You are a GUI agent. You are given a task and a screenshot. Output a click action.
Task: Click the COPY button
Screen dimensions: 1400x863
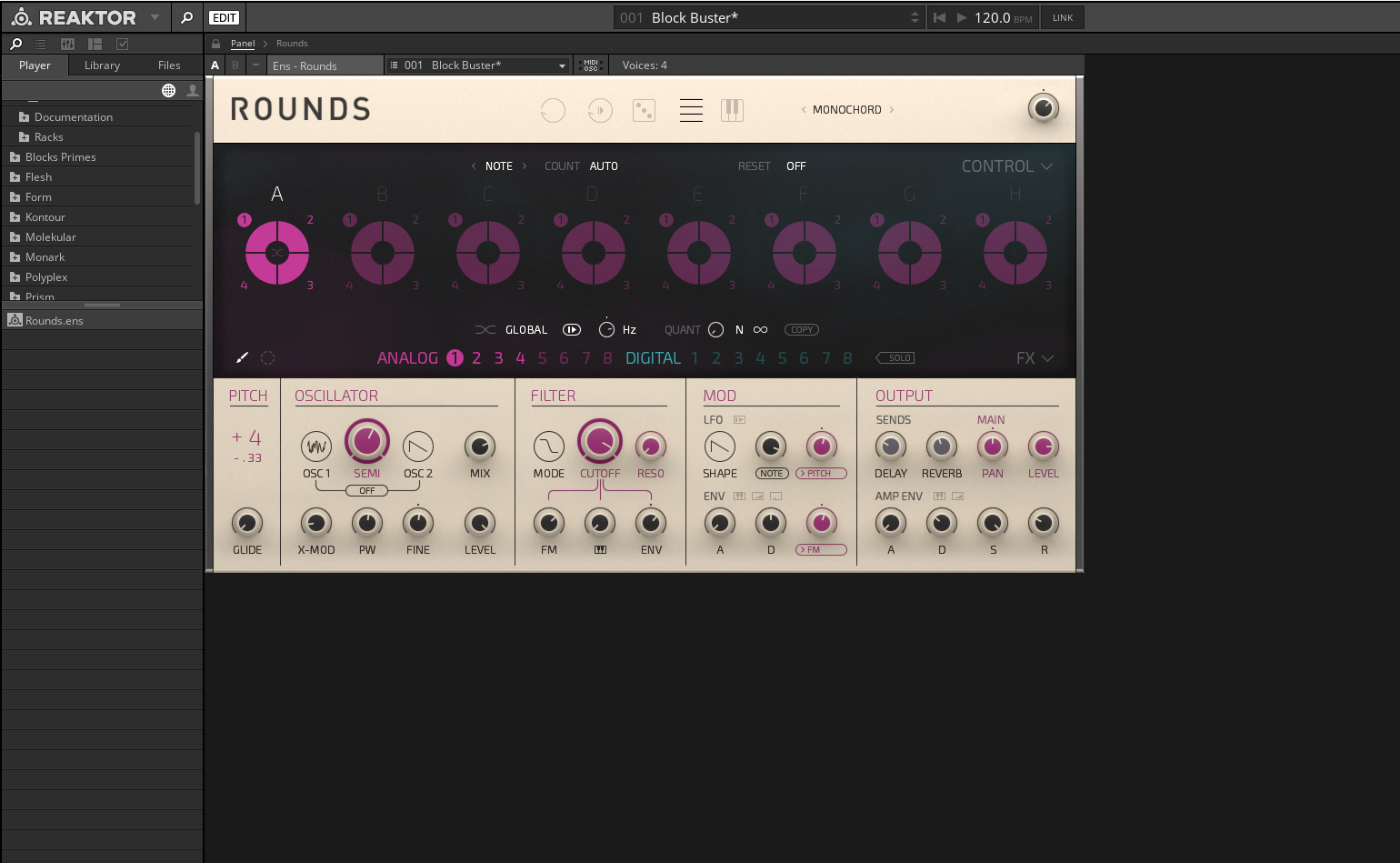point(802,330)
